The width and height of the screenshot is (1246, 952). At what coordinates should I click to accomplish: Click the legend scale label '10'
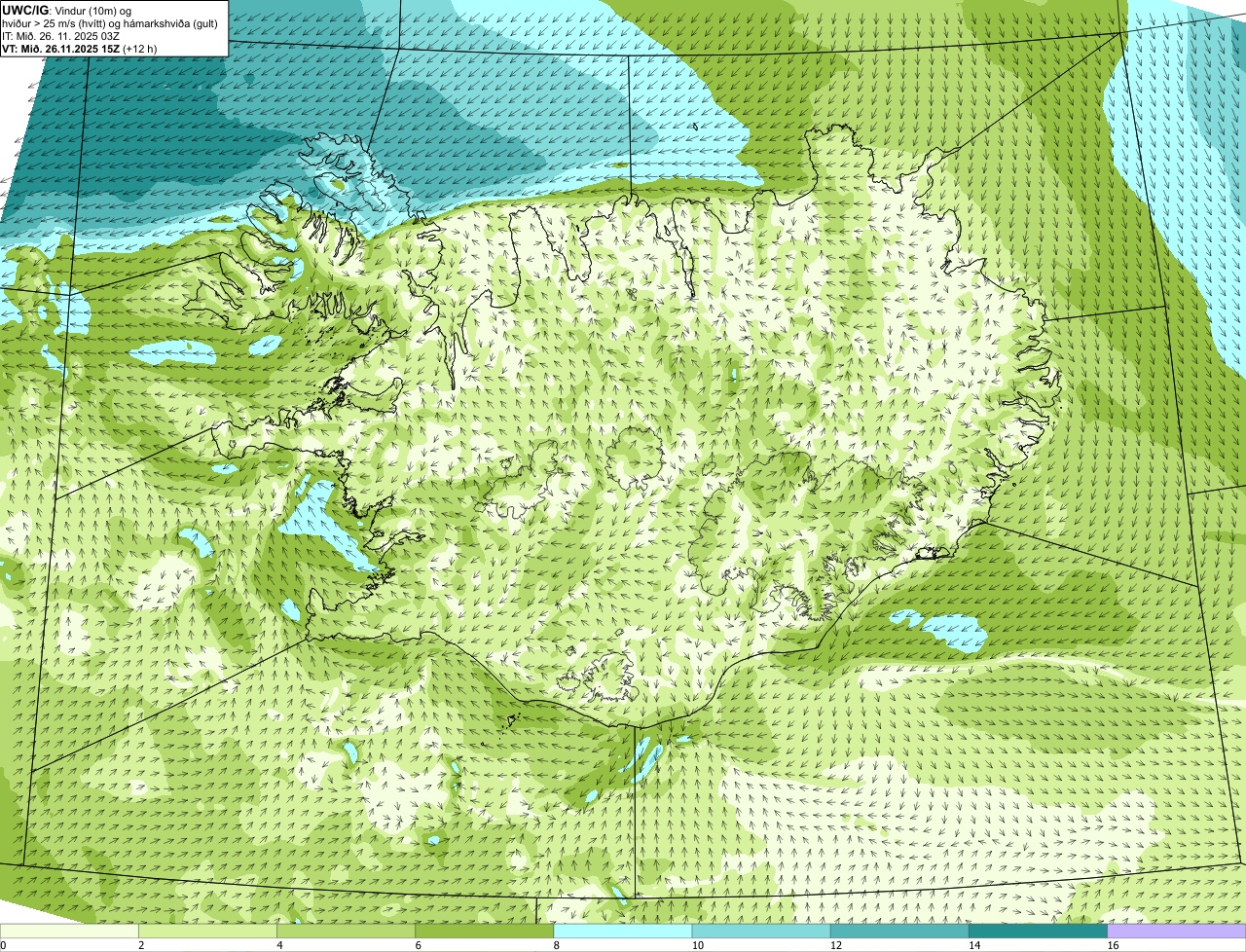698,945
